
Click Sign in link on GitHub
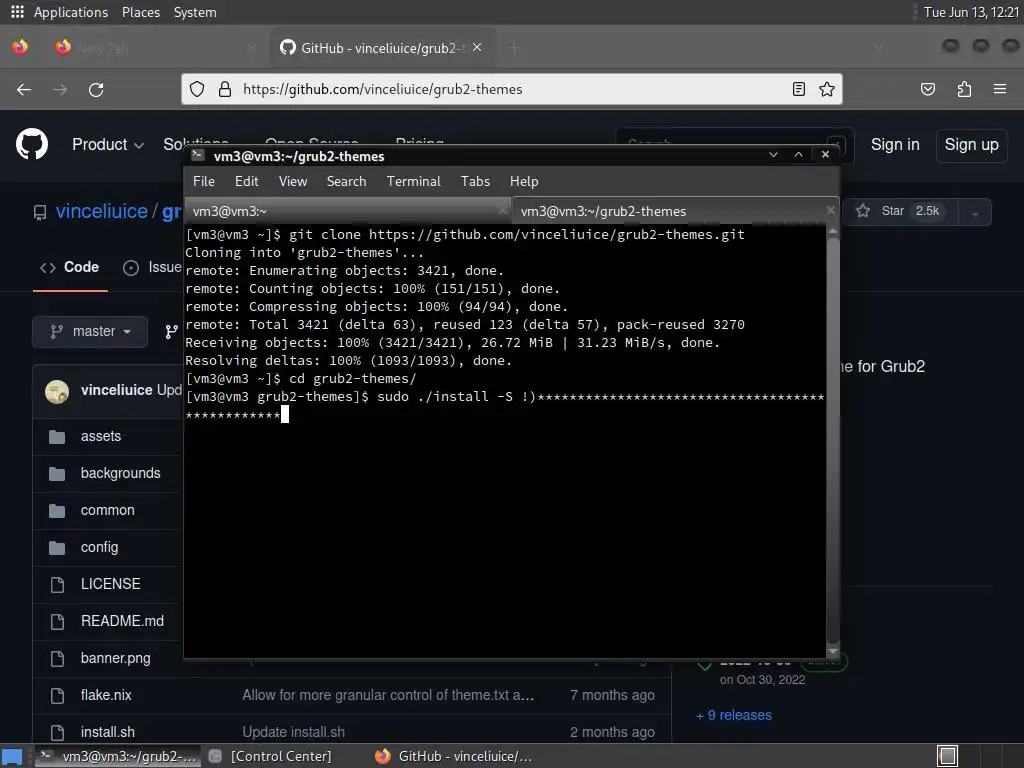pyautogui.click(x=895, y=144)
